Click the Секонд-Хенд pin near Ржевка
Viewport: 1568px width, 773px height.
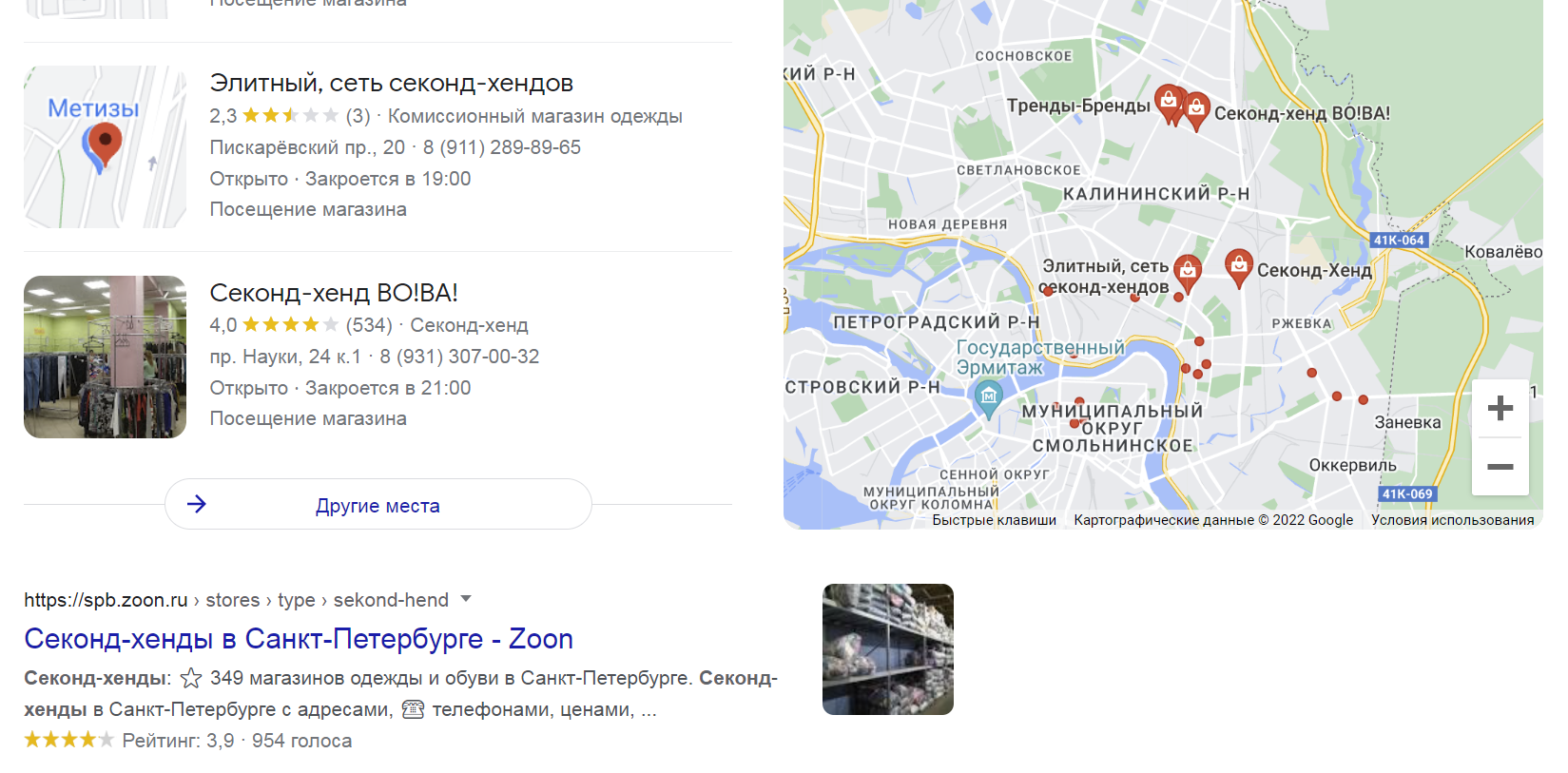click(1238, 268)
